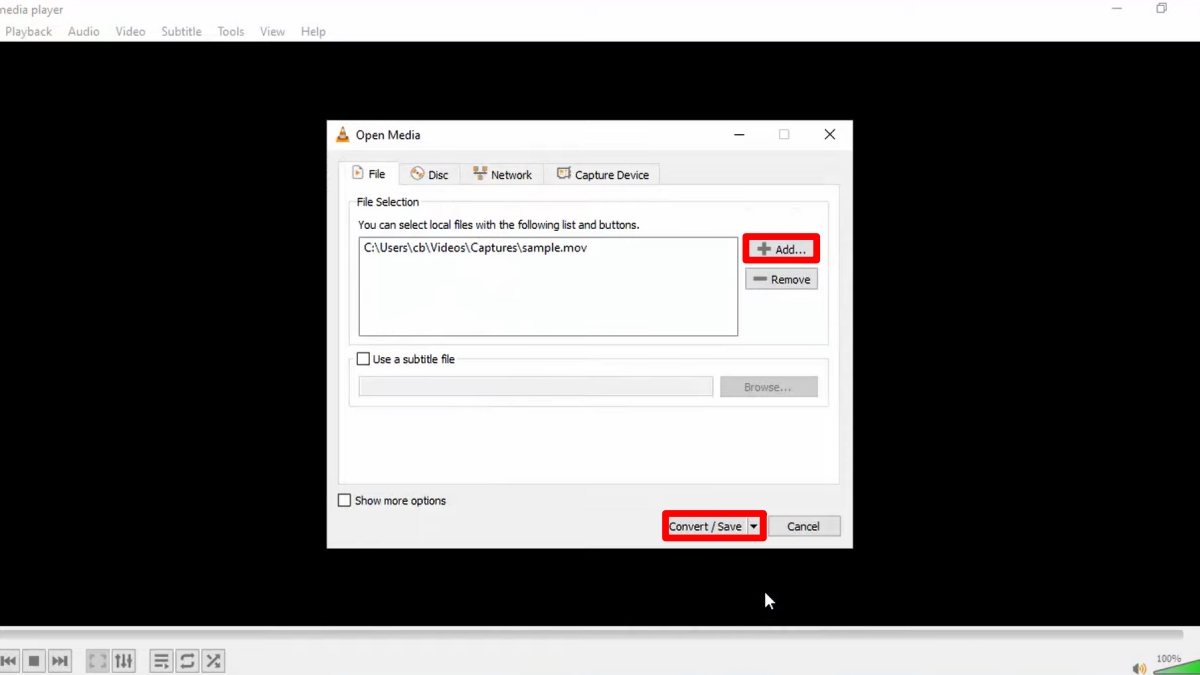Open the Tools menu
1200x675 pixels.
pyautogui.click(x=231, y=31)
